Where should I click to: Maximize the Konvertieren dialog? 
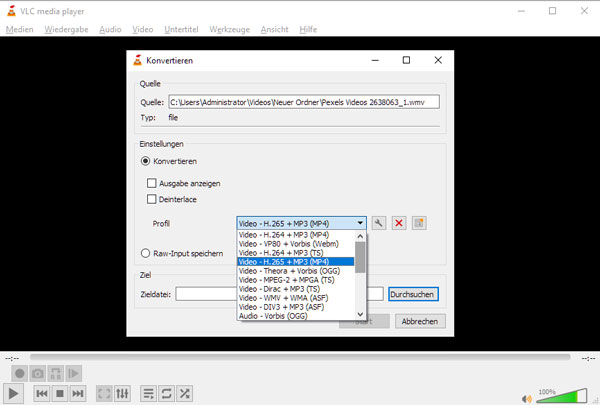406,60
